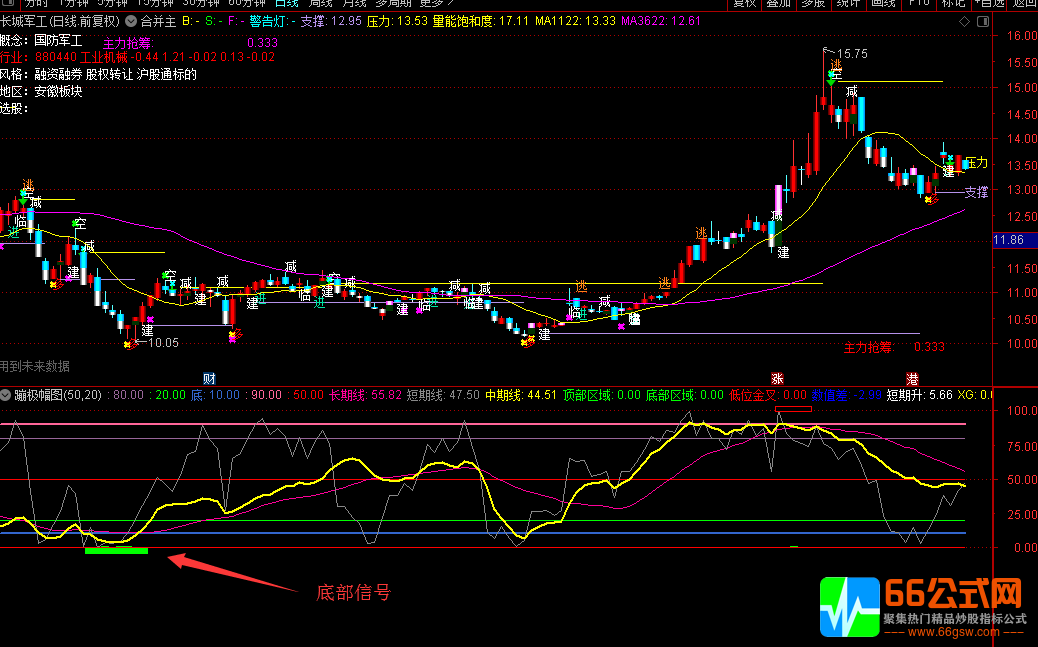Click the MA3622: 12.61 legend value
Image resolution: width=1038 pixels, height=647 pixels.
tap(661, 21)
